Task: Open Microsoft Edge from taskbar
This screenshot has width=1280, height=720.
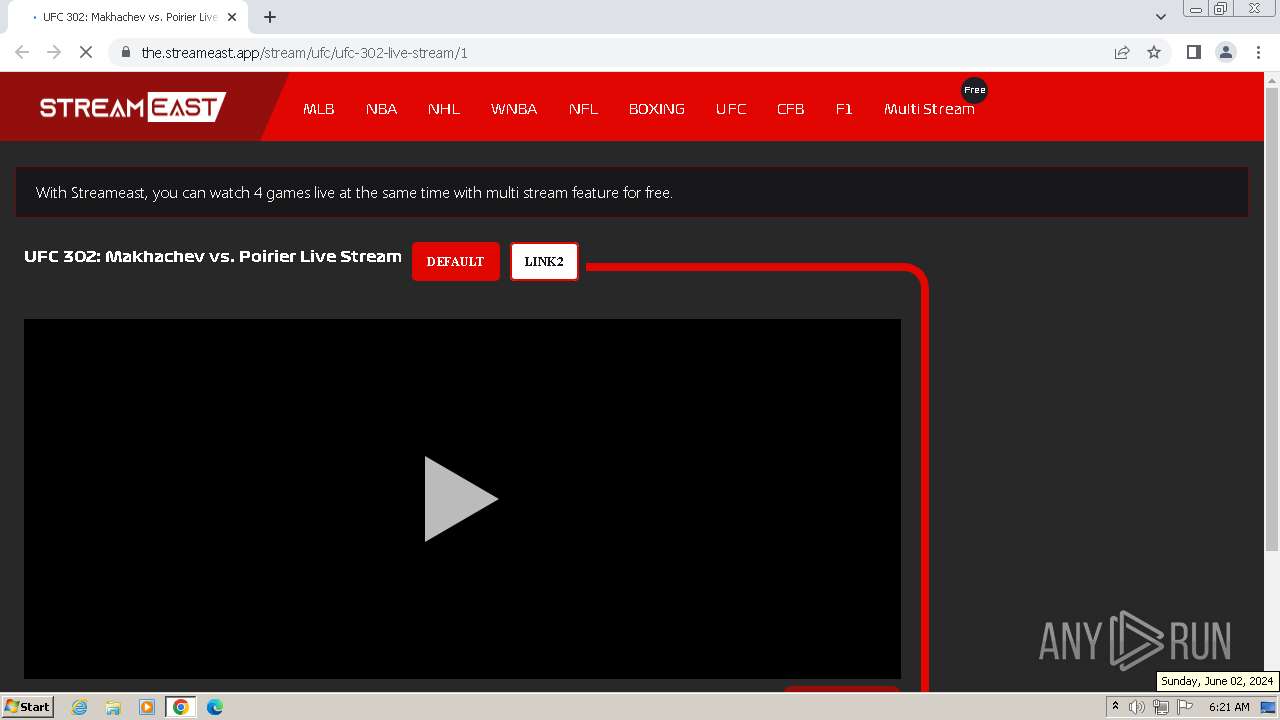Action: (215, 707)
